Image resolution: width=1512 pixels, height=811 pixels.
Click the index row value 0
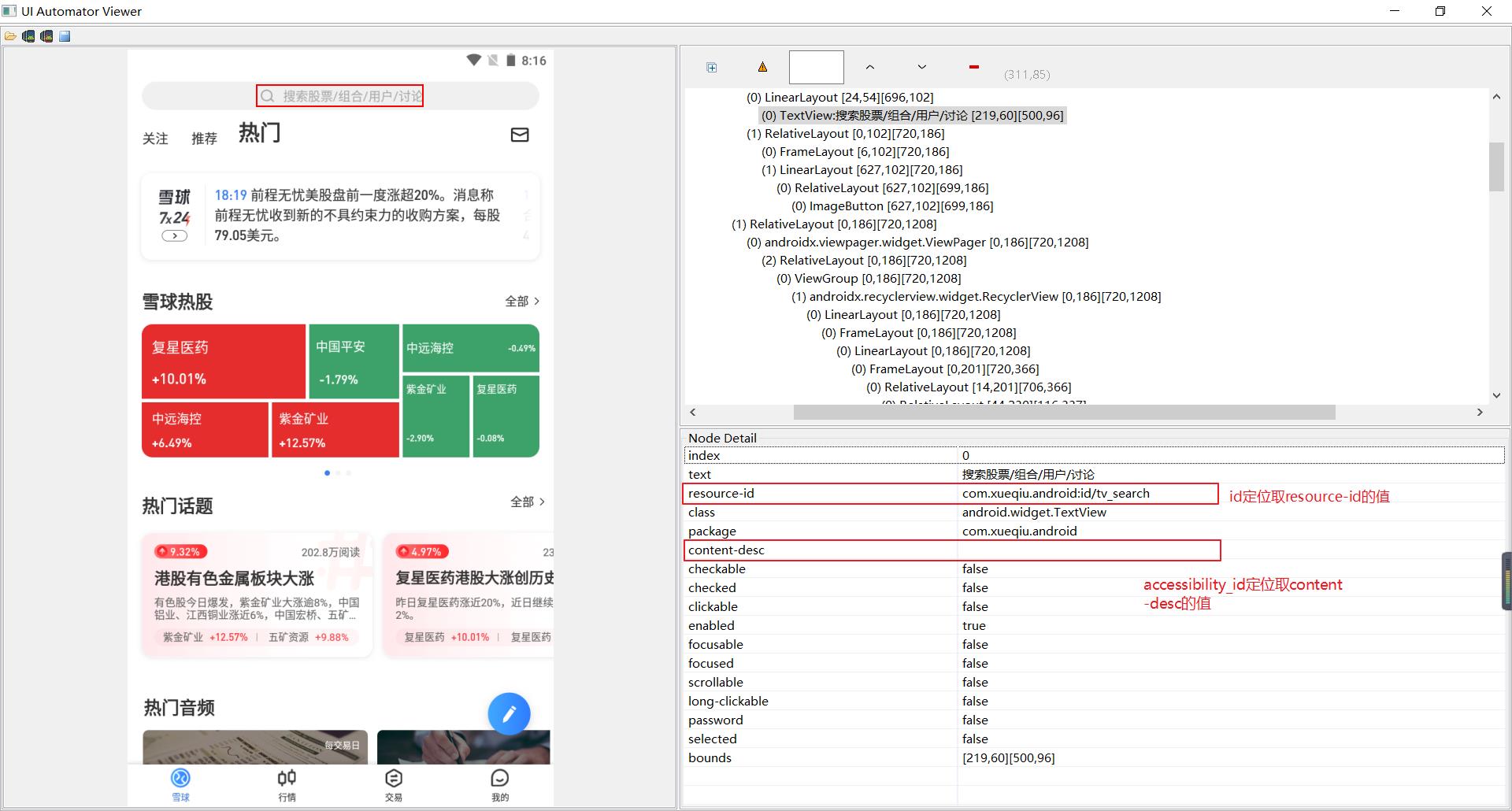coord(965,456)
